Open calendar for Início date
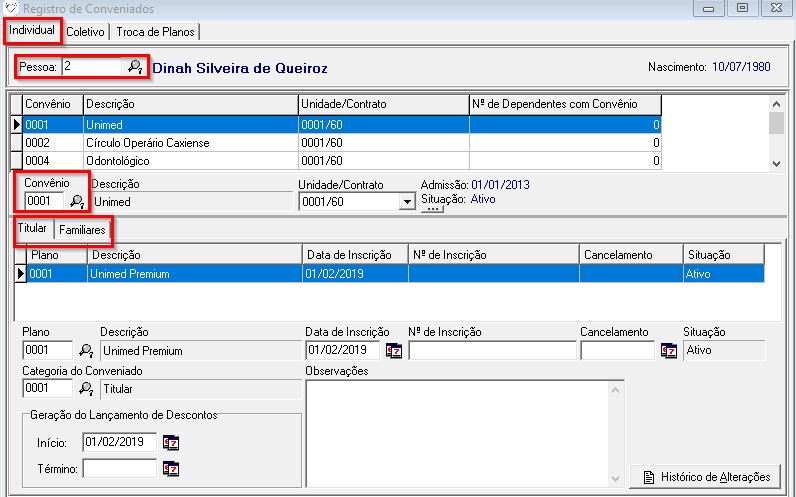This screenshot has width=796, height=497. tap(170, 442)
